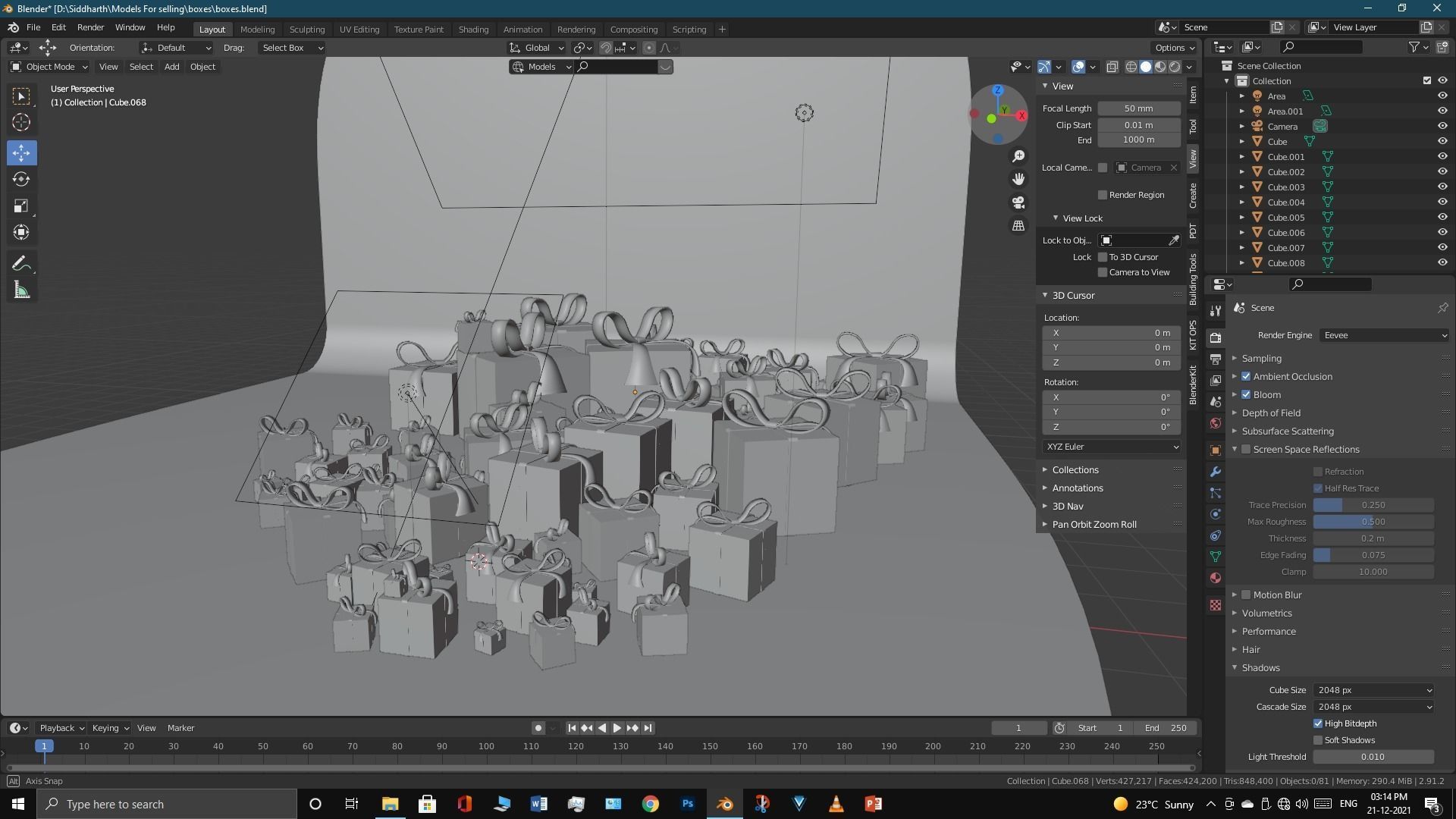This screenshot has height=819, width=1456.
Task: Activate the Annotate pencil tool
Action: [x=21, y=264]
